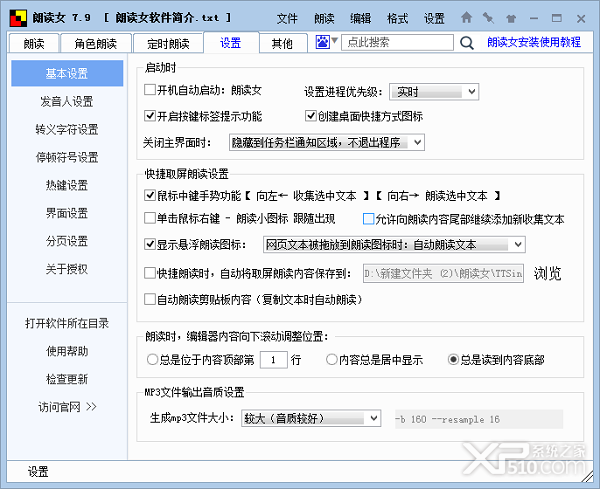Enable 允许向朗读内容尾部继续添加 checkbox
This screenshot has width=600, height=489.
pyautogui.click(x=368, y=219)
